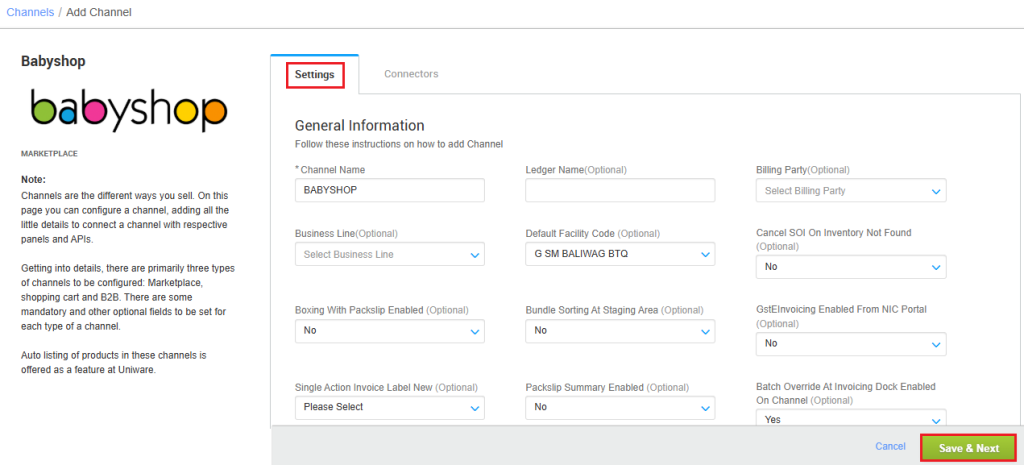Open Single Action Invoice Label New dropdown
Screen dimensions: 1024x465
point(390,408)
